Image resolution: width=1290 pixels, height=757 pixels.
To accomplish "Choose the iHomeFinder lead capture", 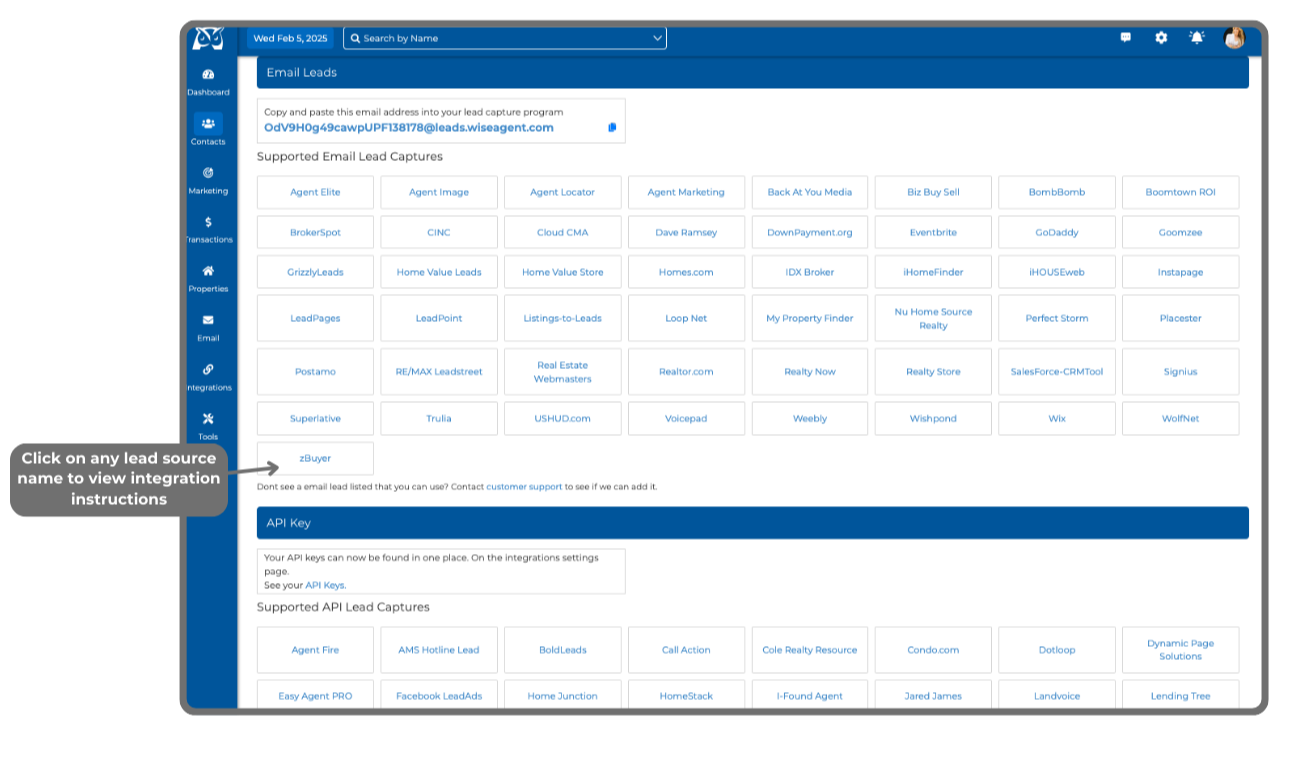I will pyautogui.click(x=933, y=272).
